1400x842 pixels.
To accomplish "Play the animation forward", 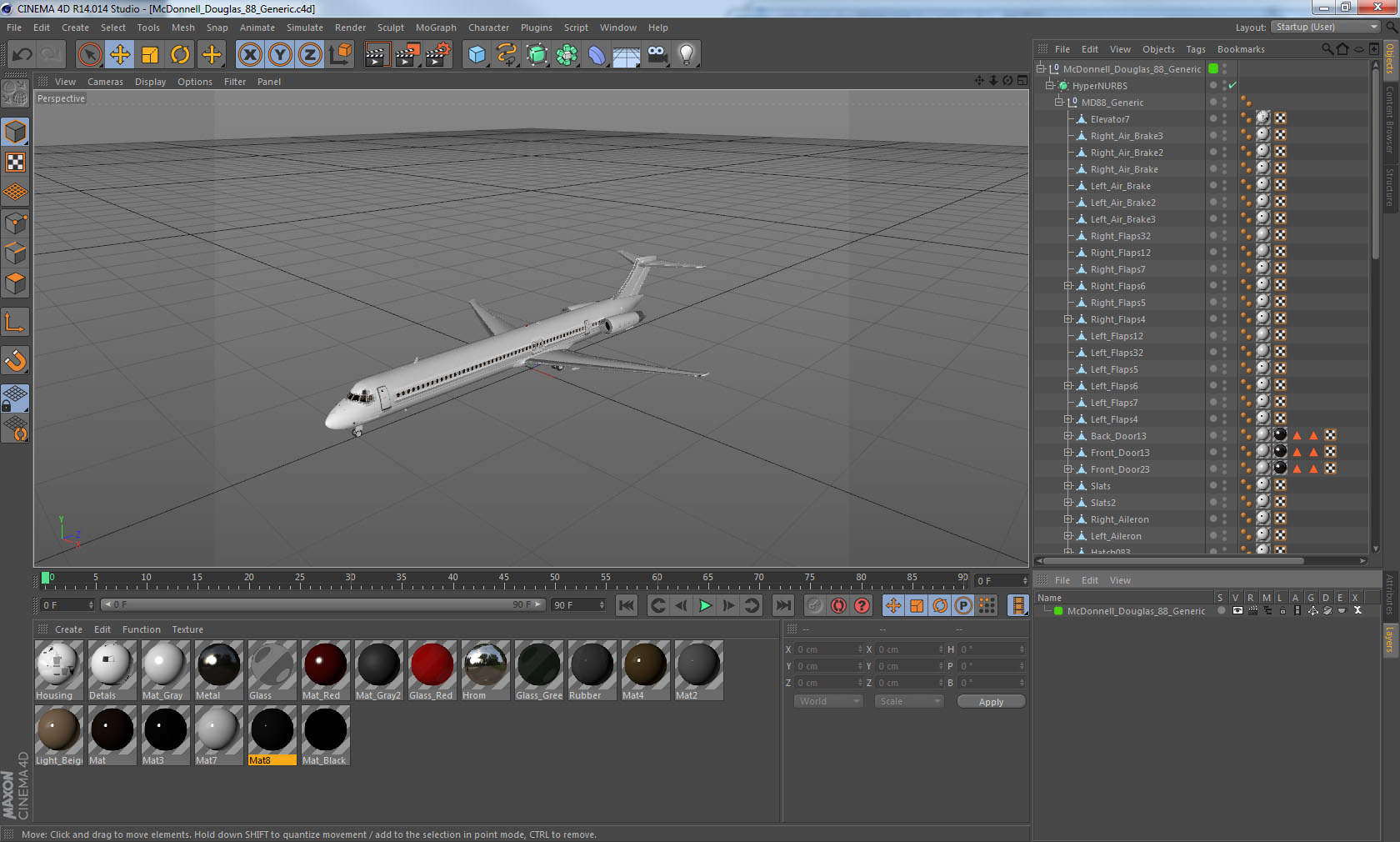I will tap(705, 605).
